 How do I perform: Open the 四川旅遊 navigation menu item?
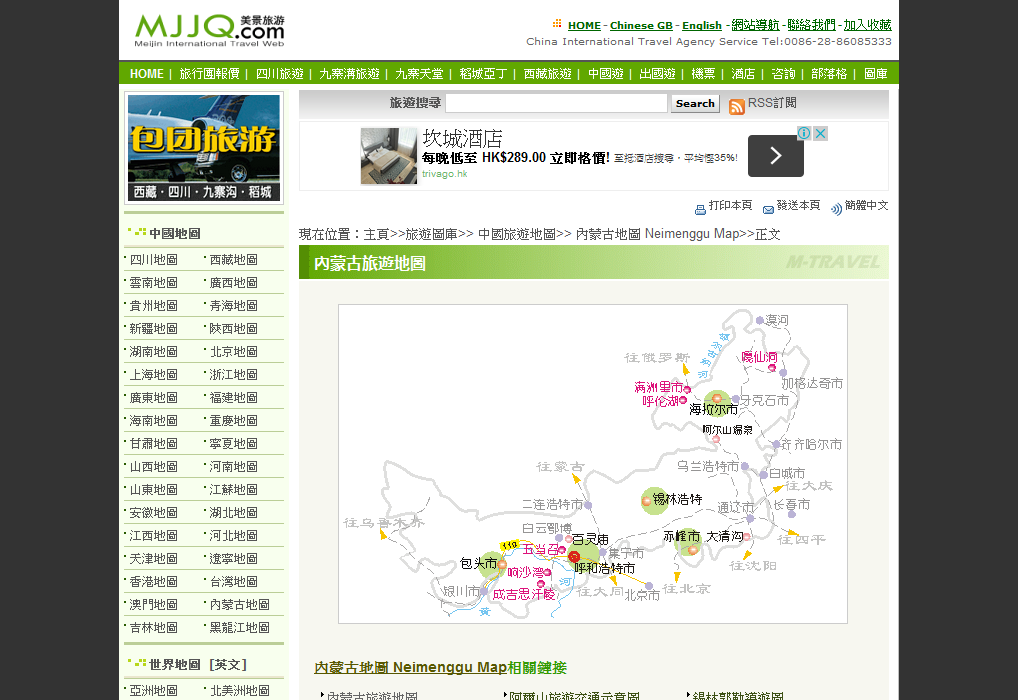[x=280, y=74]
